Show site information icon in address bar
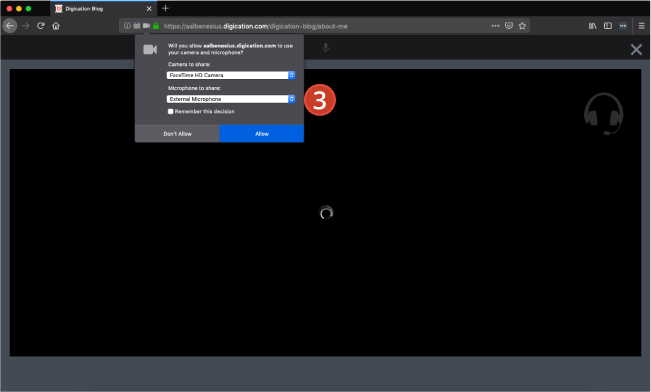Screen dimensions: 651x392 point(127,26)
